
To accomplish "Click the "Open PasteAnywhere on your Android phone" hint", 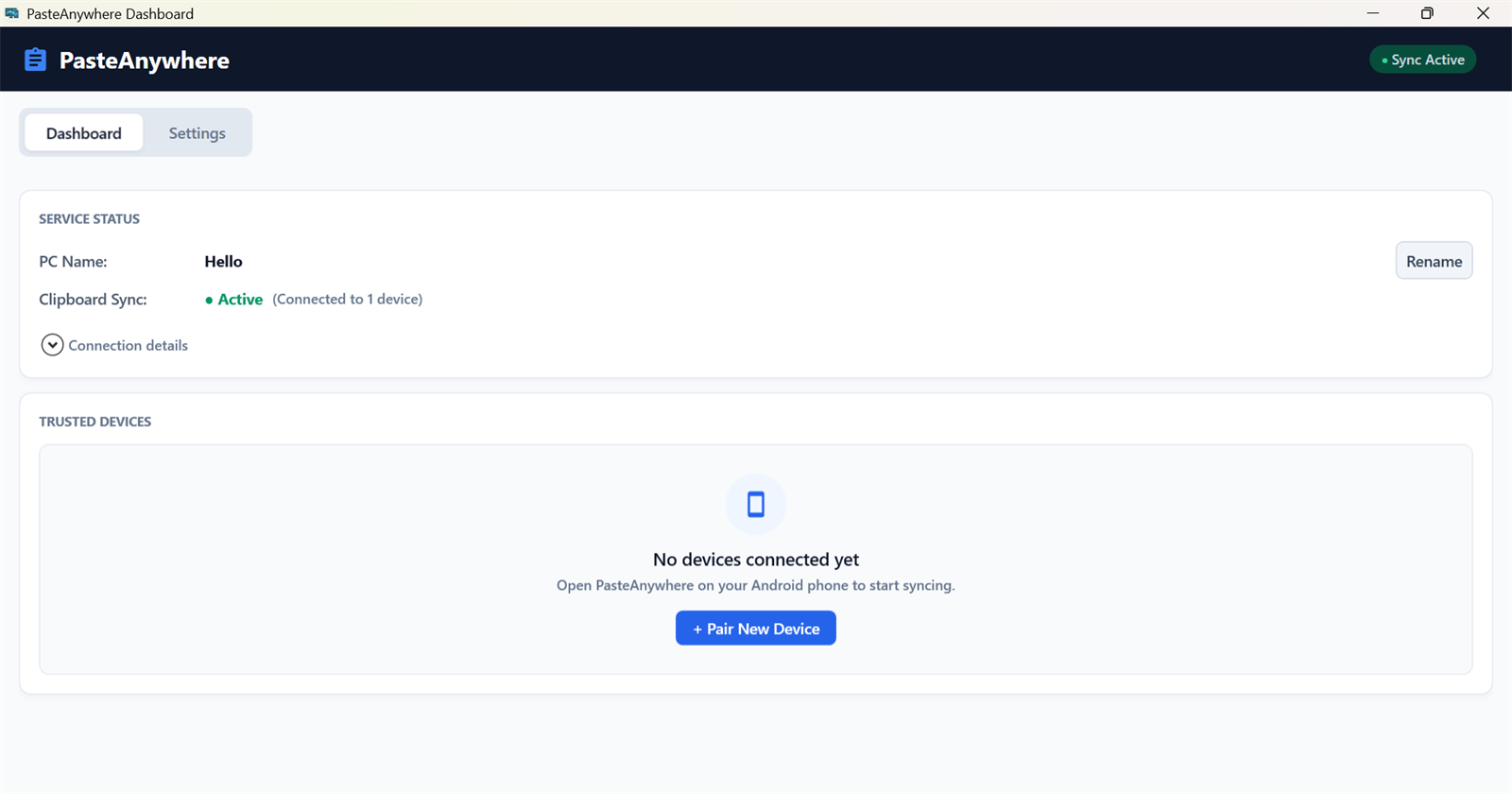I will [756, 586].
